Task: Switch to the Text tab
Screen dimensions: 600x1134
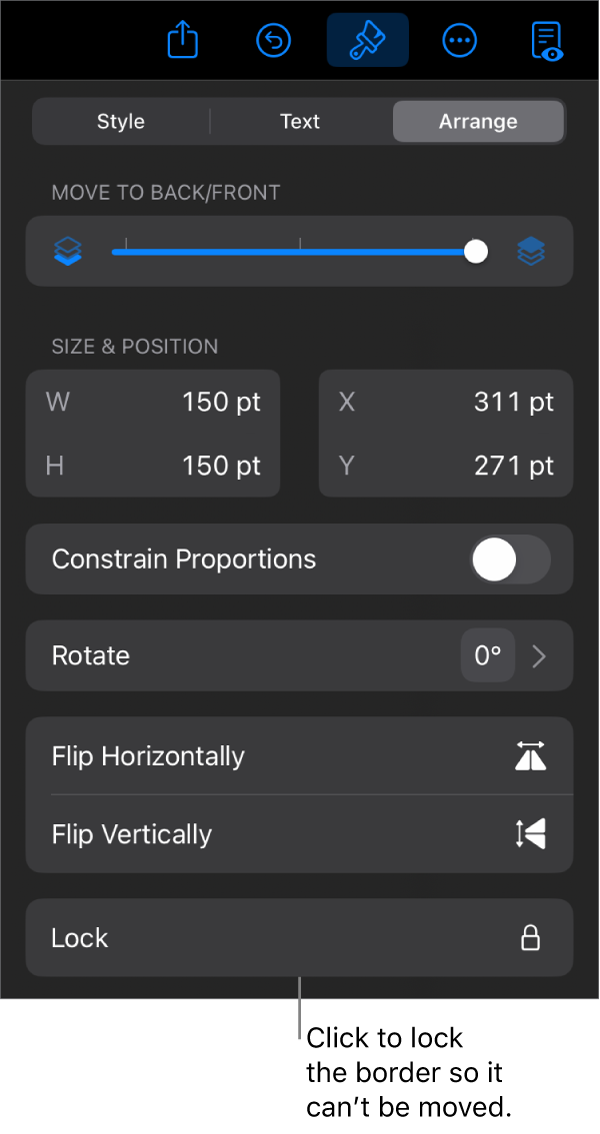Action: 300,122
